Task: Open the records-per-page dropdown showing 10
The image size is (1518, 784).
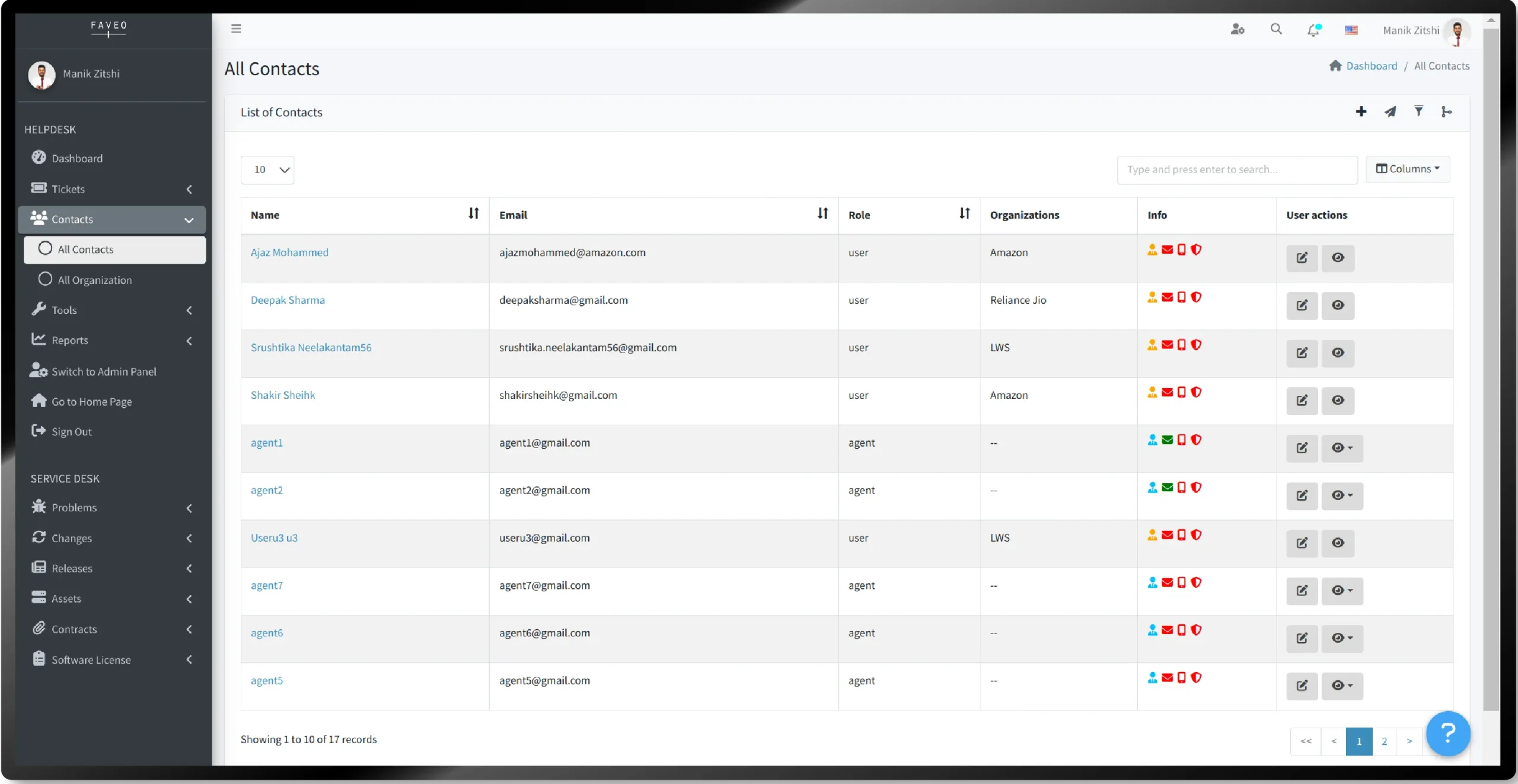Action: pos(267,169)
